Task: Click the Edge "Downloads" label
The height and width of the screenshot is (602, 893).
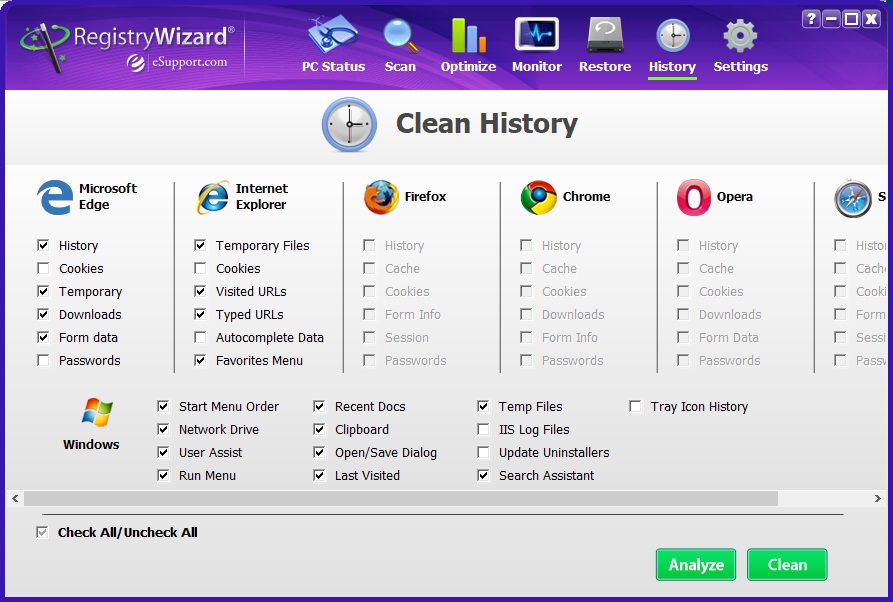Action: 90,314
